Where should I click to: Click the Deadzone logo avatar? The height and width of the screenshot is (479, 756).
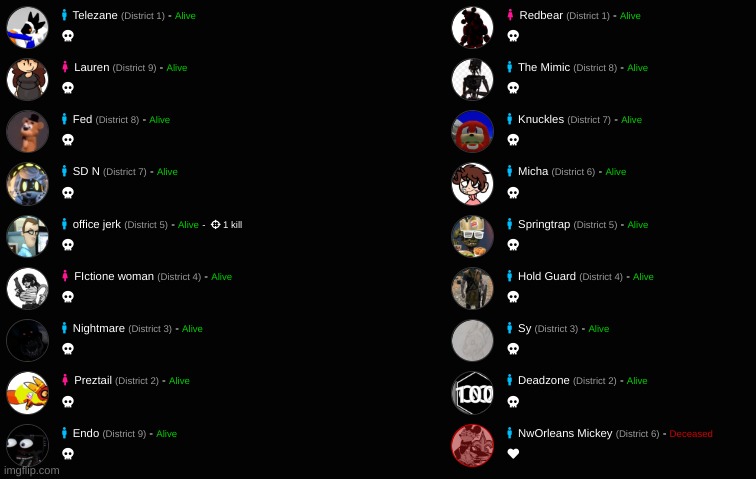tap(472, 393)
